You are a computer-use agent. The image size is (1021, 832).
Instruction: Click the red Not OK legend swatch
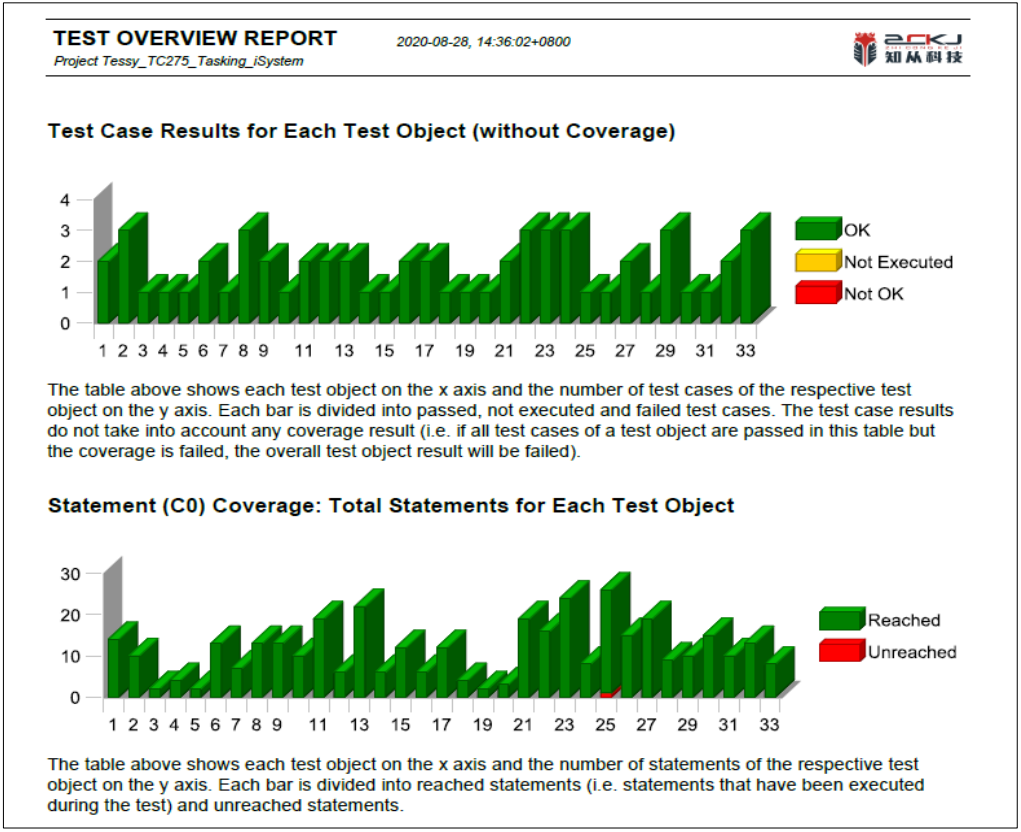click(818, 293)
